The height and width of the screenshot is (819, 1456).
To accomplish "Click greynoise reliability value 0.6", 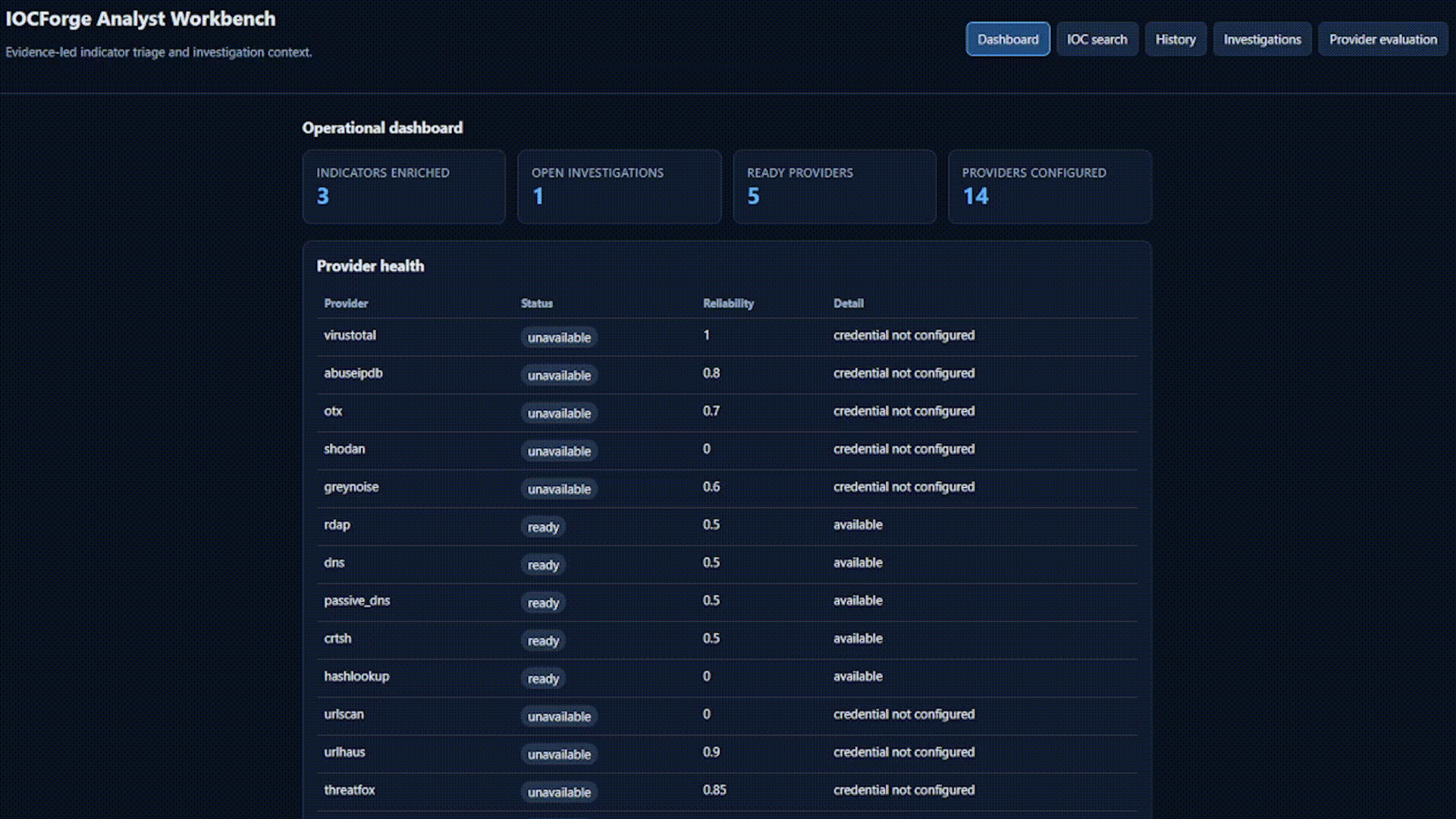I will [x=711, y=487].
